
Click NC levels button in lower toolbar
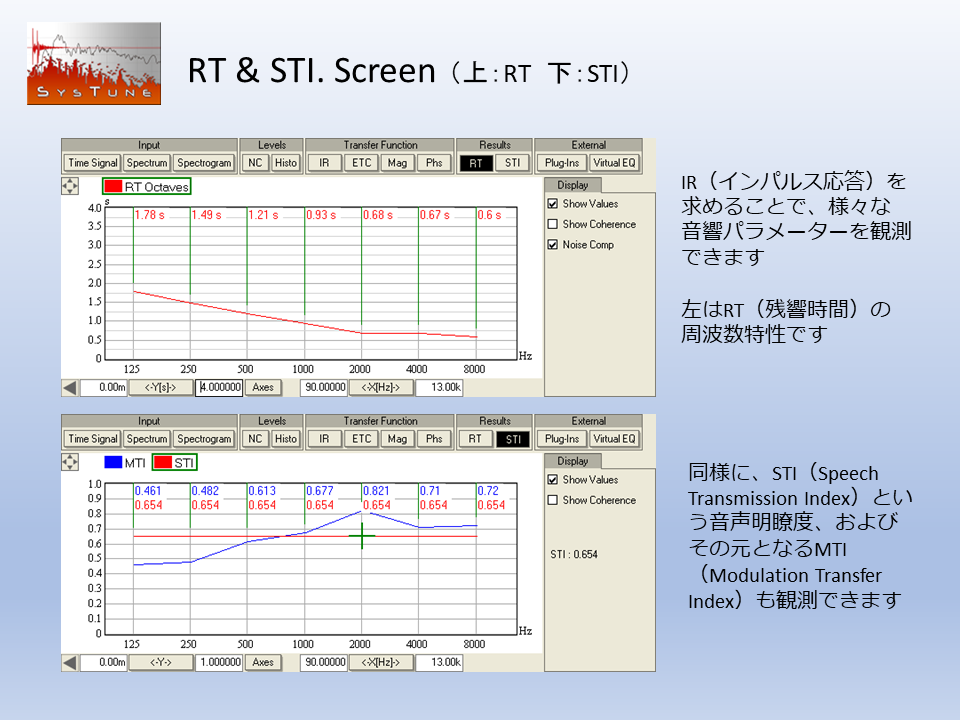[x=255, y=439]
